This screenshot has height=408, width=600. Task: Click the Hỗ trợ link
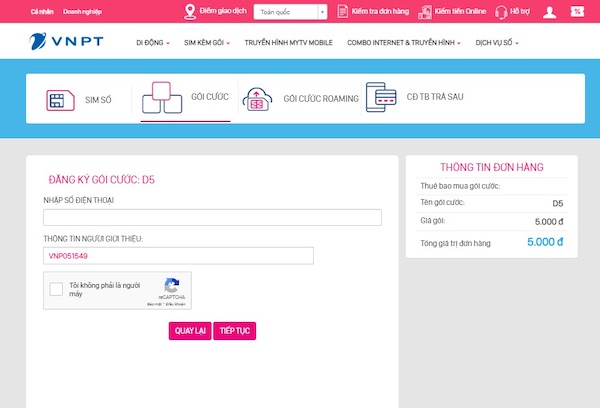(520, 11)
